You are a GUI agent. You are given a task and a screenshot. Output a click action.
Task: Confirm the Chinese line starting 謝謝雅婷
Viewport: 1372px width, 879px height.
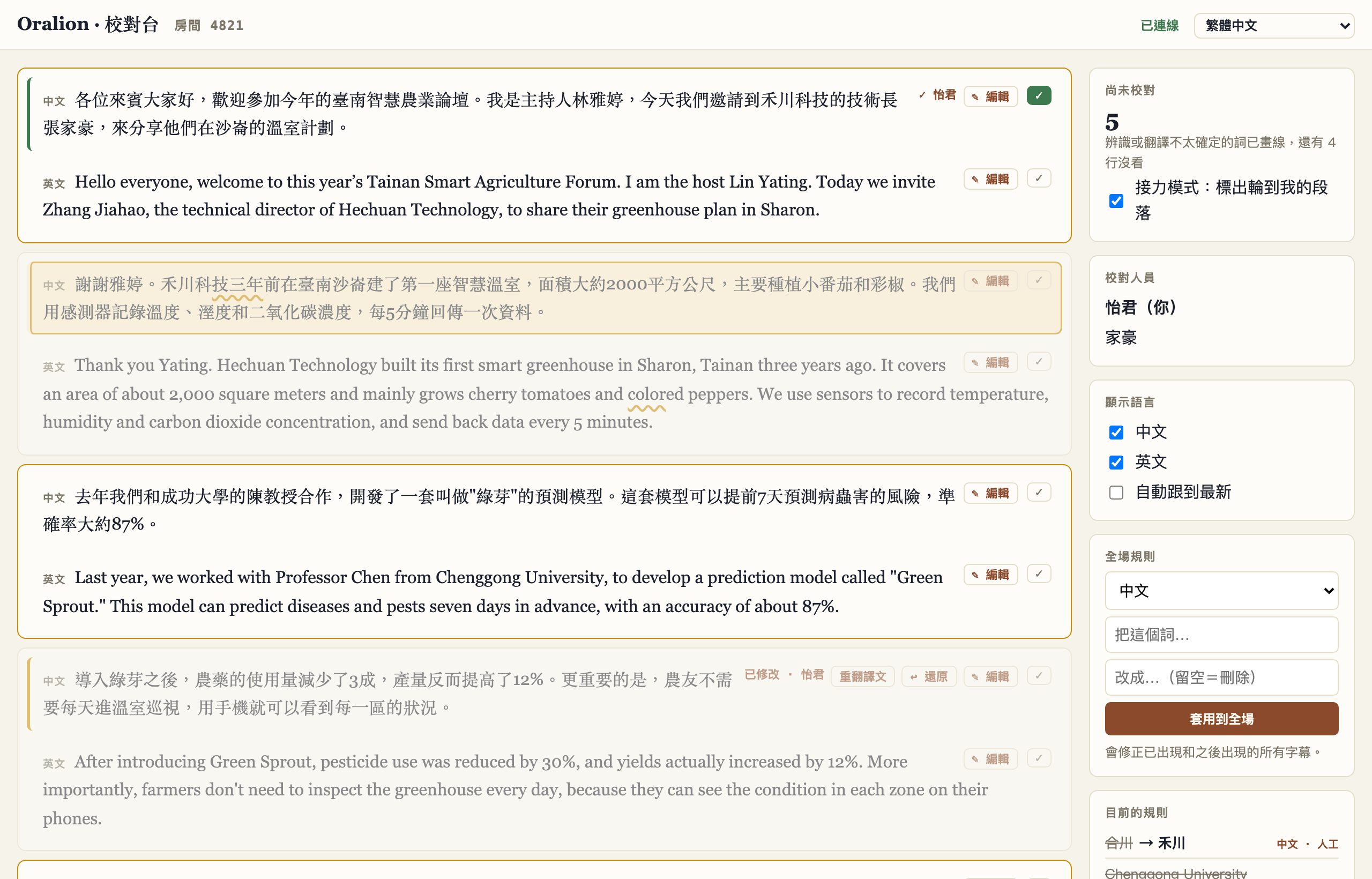click(1039, 280)
